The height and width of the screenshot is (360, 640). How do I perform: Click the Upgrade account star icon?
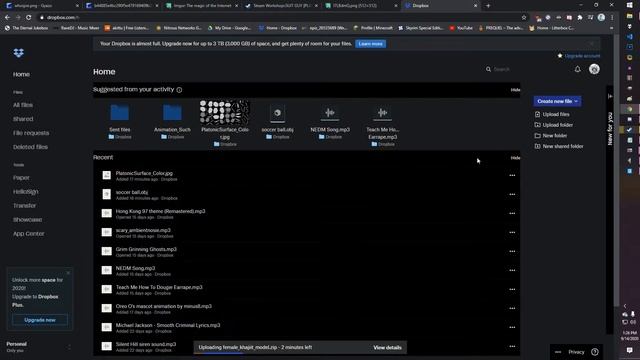point(560,56)
